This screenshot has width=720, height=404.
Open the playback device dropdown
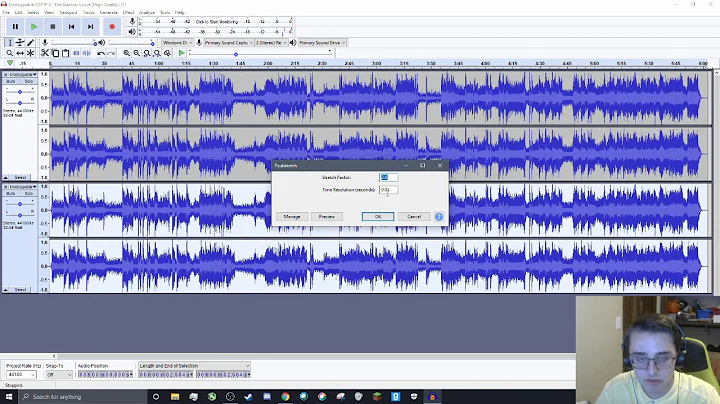coord(322,43)
